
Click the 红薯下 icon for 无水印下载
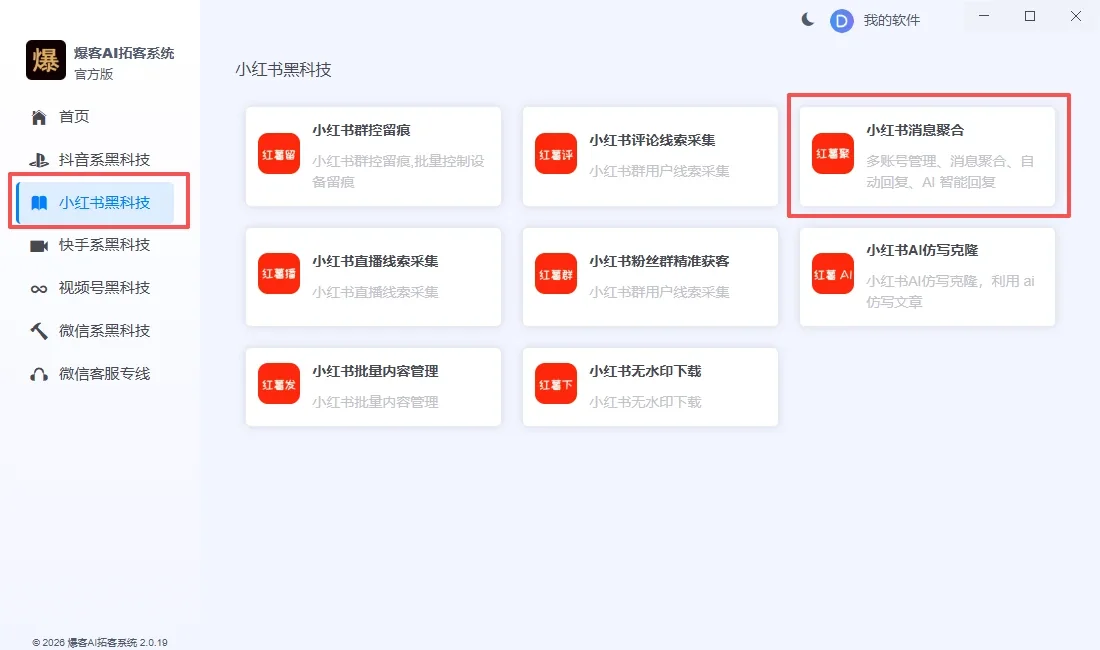(x=556, y=384)
